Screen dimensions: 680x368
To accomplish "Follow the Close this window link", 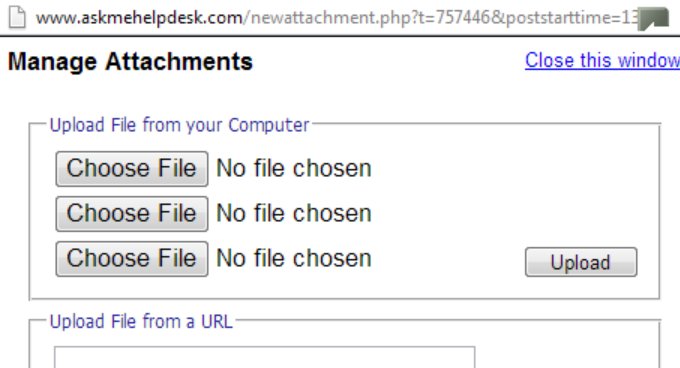I will point(602,60).
